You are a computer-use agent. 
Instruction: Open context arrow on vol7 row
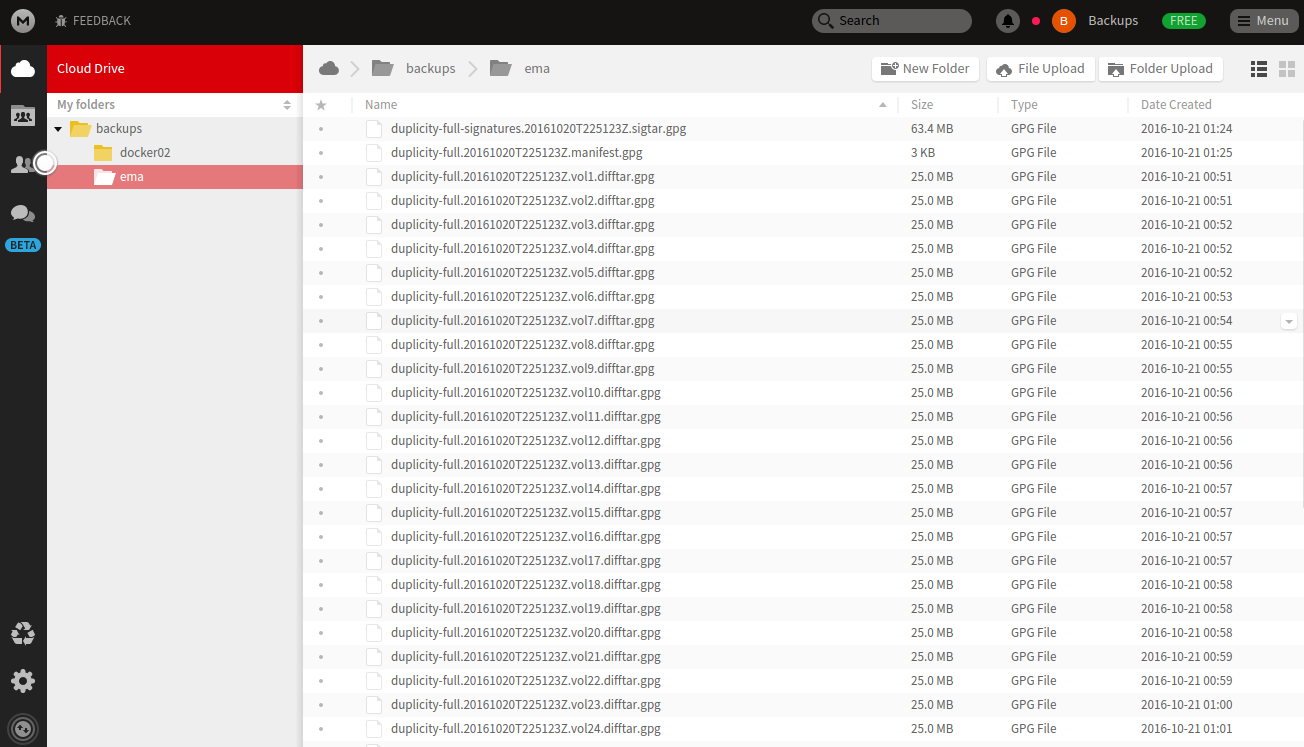tap(1288, 321)
